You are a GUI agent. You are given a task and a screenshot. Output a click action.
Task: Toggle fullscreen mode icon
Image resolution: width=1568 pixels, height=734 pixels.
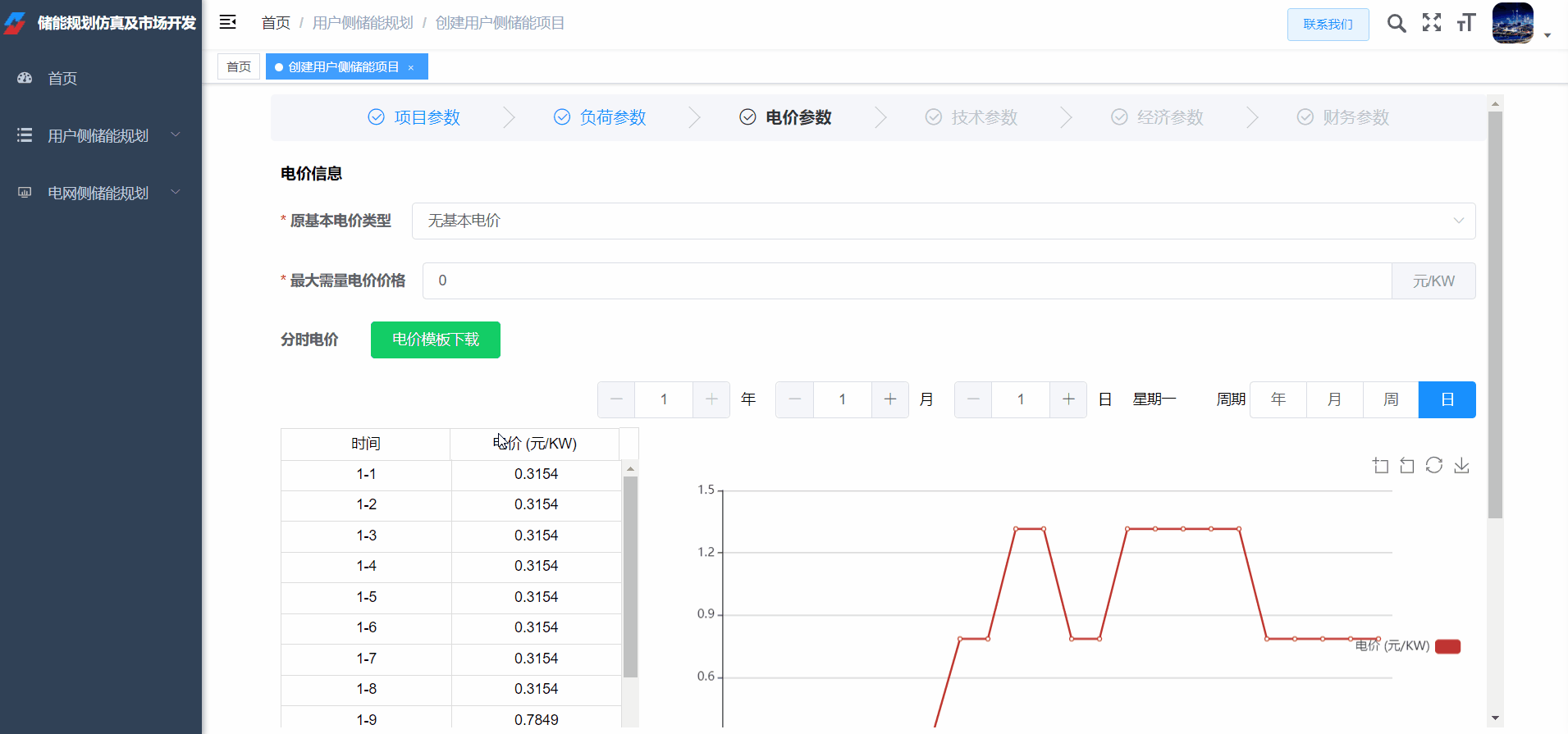[x=1431, y=23]
